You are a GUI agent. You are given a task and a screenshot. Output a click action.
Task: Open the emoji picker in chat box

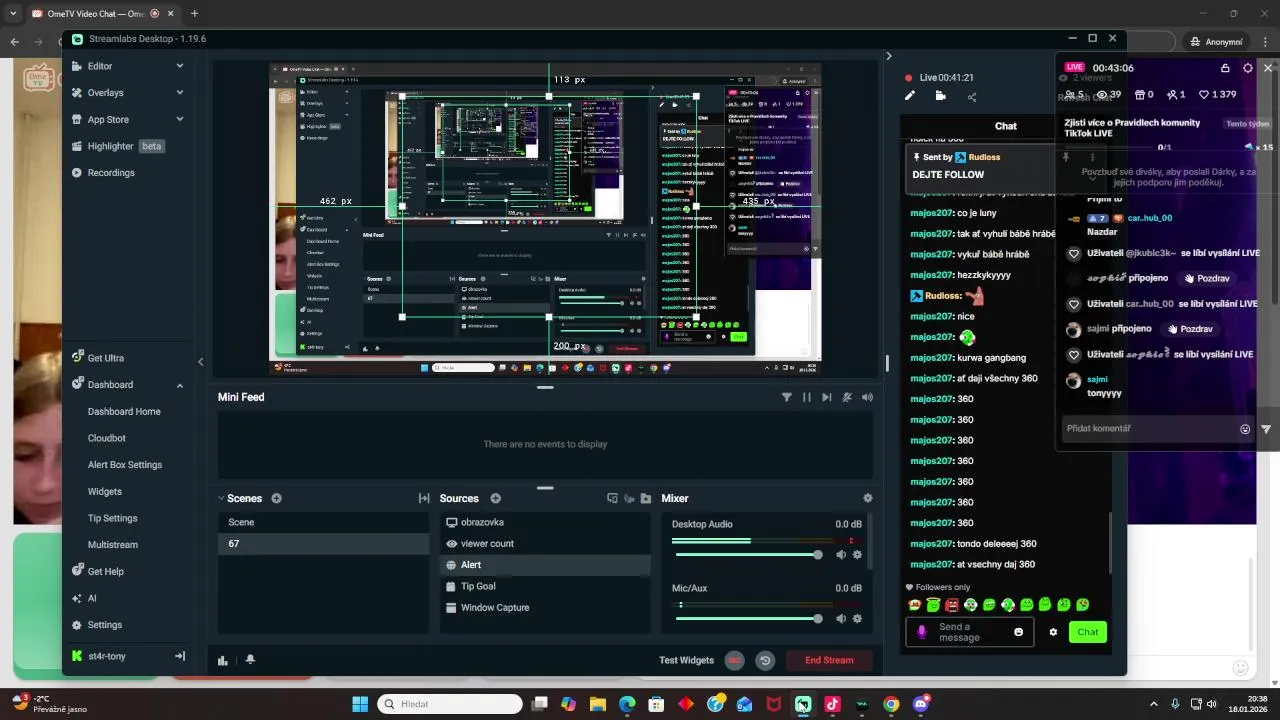coord(1019,632)
